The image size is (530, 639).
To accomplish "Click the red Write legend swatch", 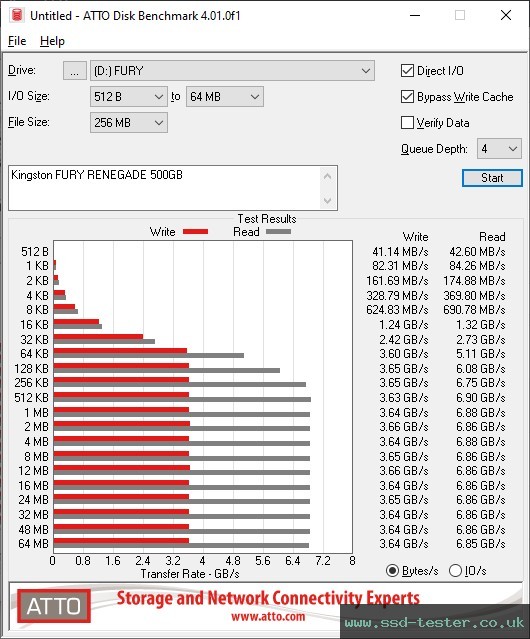I will coord(196,231).
